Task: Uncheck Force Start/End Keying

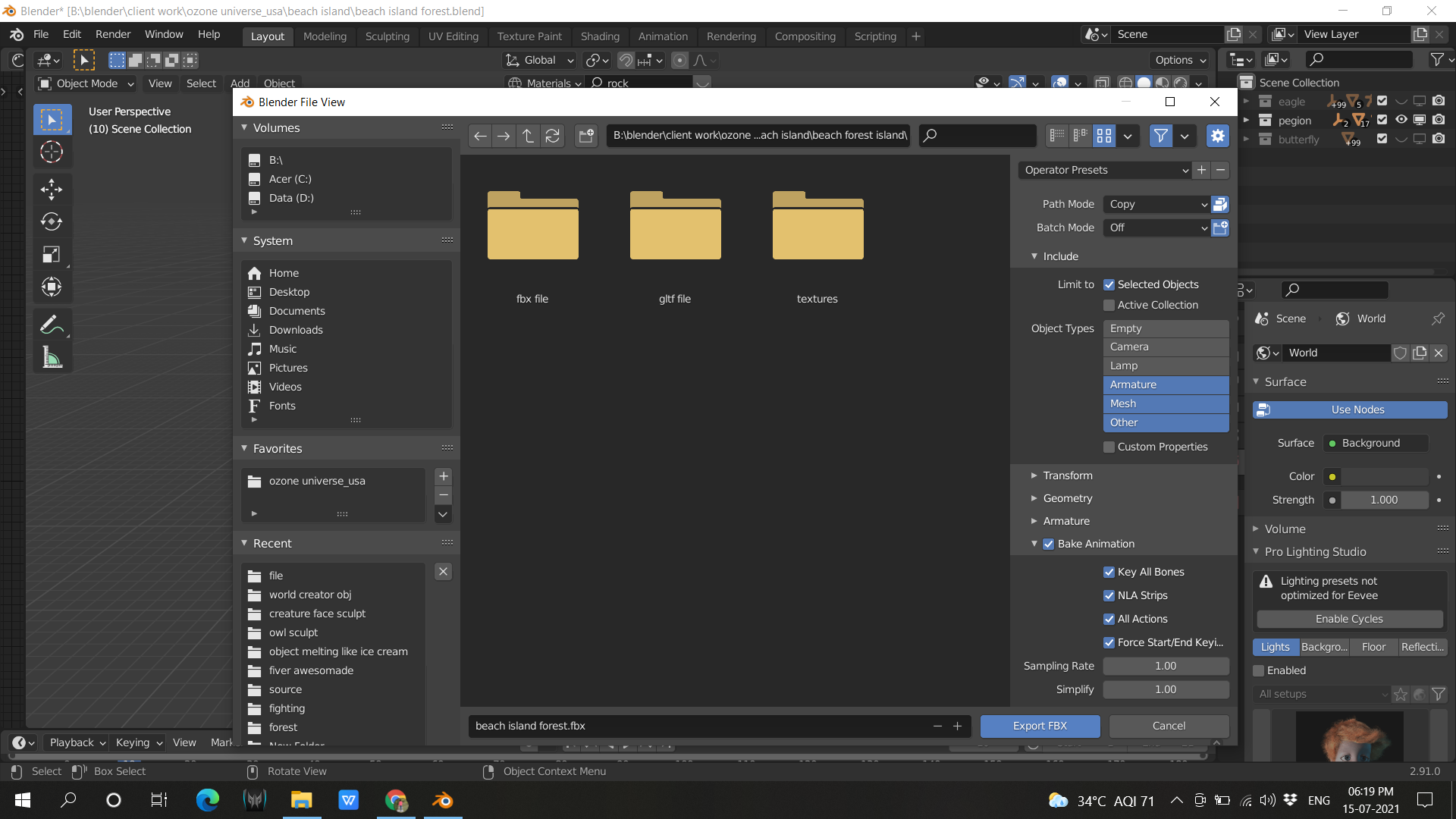Action: [x=1109, y=642]
